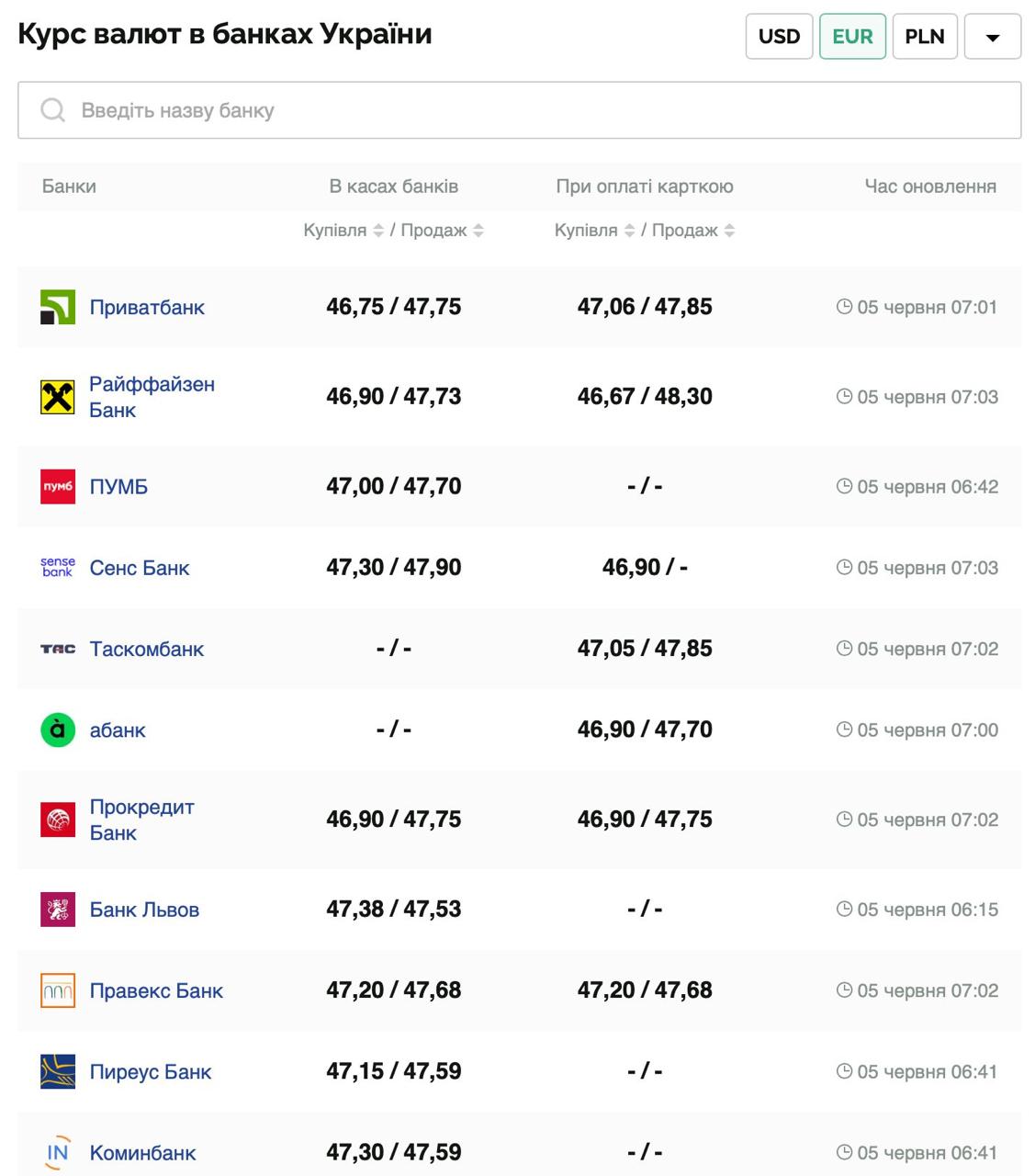This screenshot has height=1176, width=1035.
Task: Open the Таскомбанк link
Action: point(146,649)
